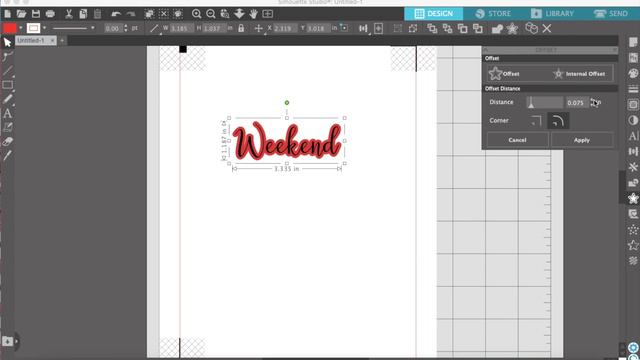Click the Weld icon in top toolbar
The height and width of the screenshot is (360, 640).
497,29
